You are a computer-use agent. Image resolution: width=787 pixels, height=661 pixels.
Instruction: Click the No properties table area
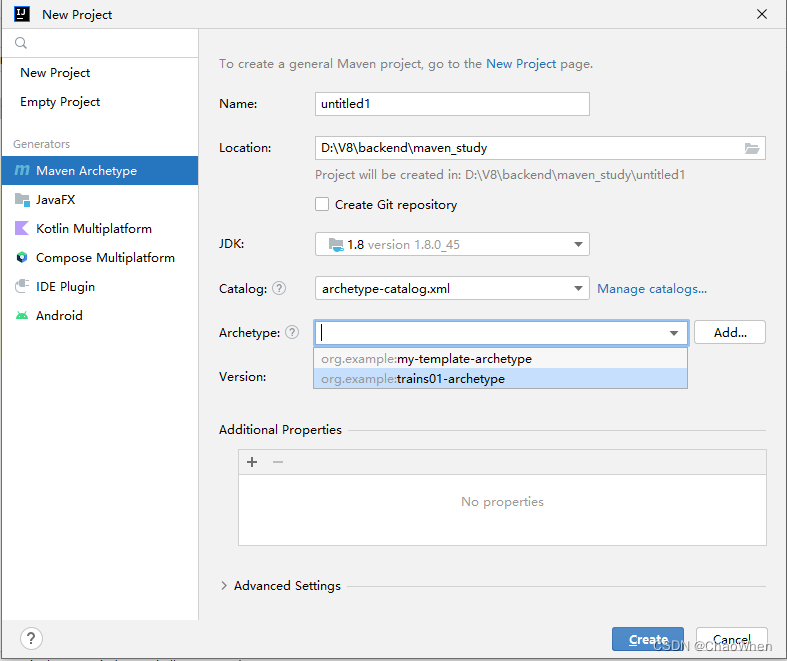[502, 509]
